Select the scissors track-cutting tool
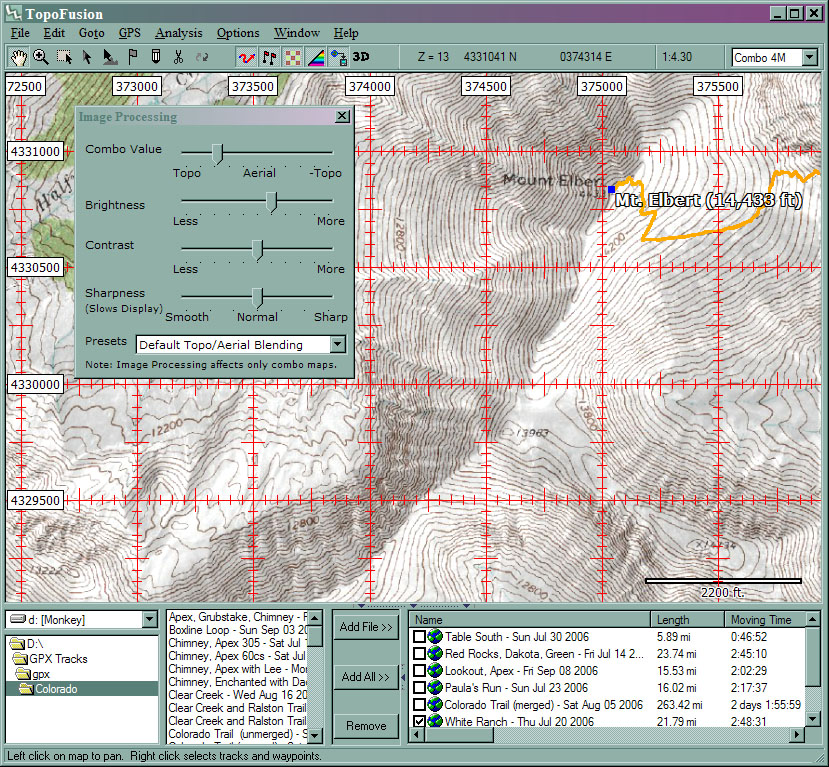 point(176,57)
